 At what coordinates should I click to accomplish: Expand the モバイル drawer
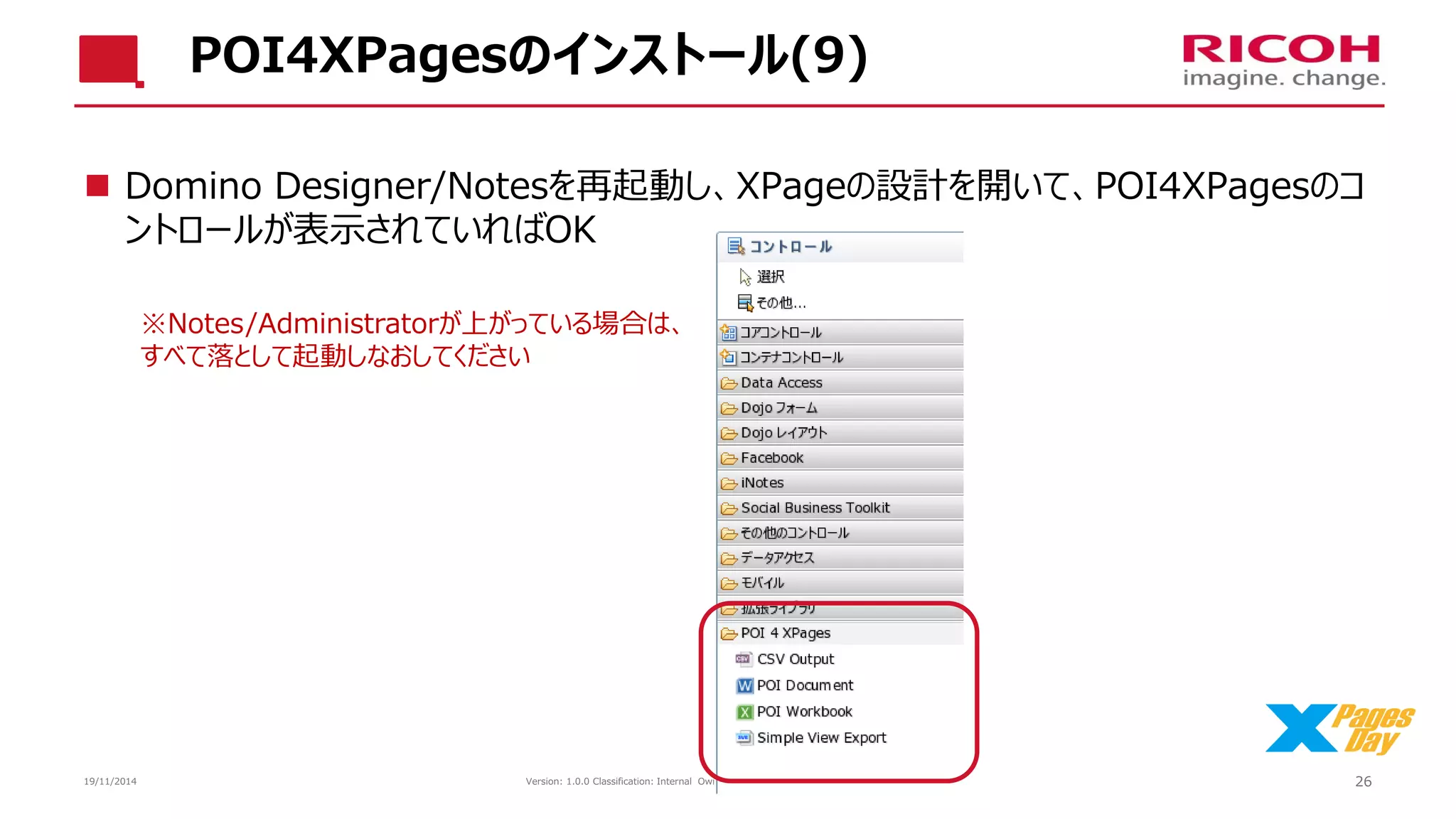pos(841,583)
